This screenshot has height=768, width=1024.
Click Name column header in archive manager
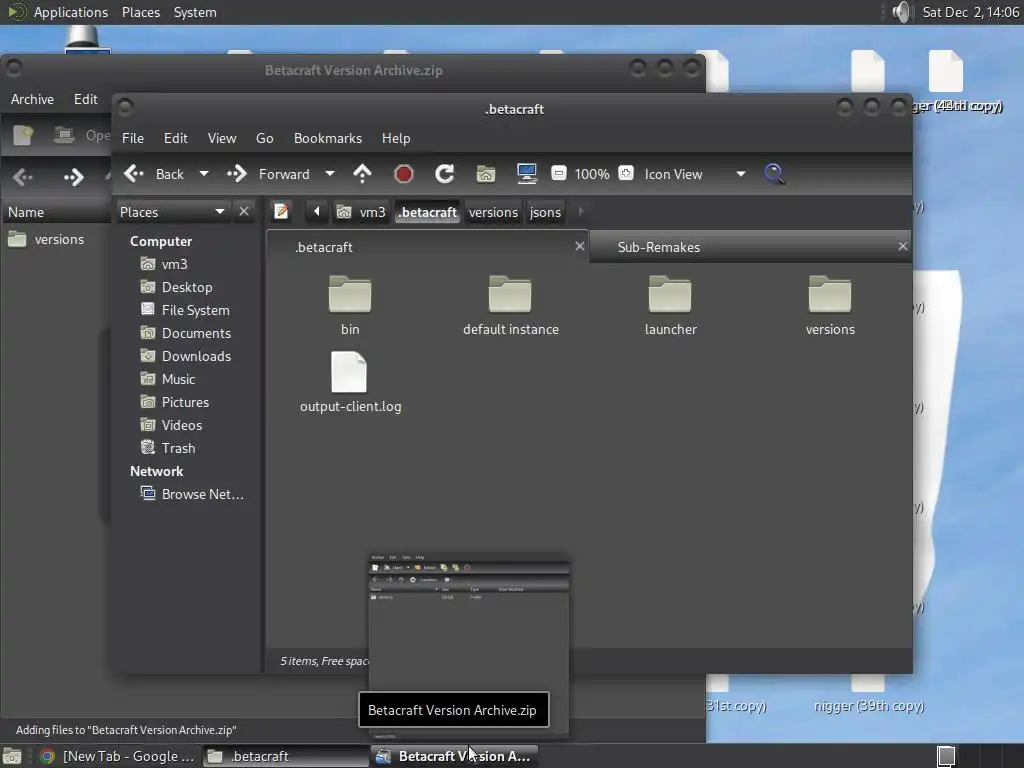click(56, 212)
